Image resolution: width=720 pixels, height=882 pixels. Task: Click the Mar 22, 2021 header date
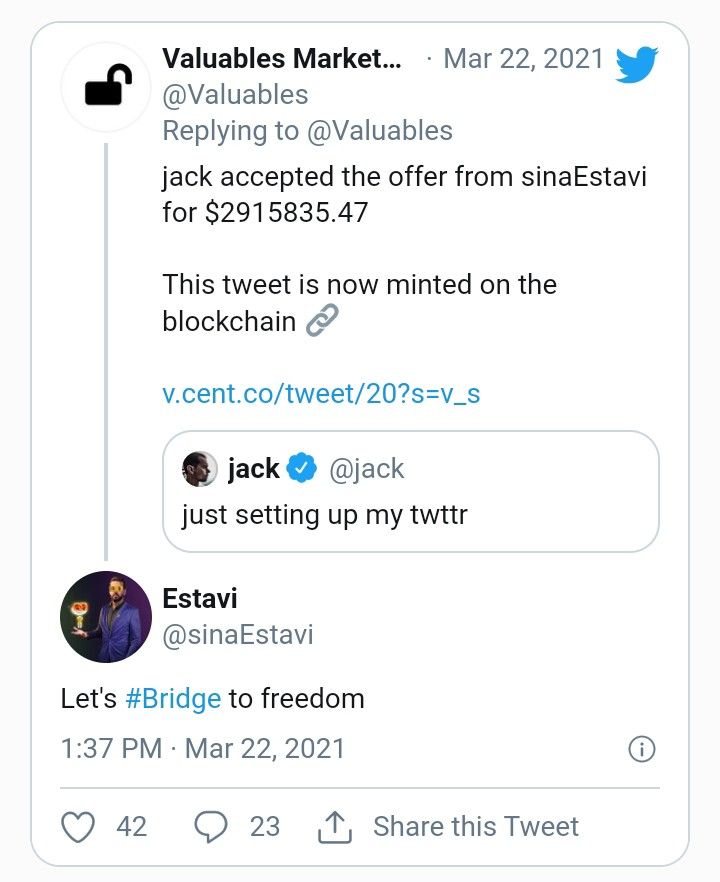[524, 59]
